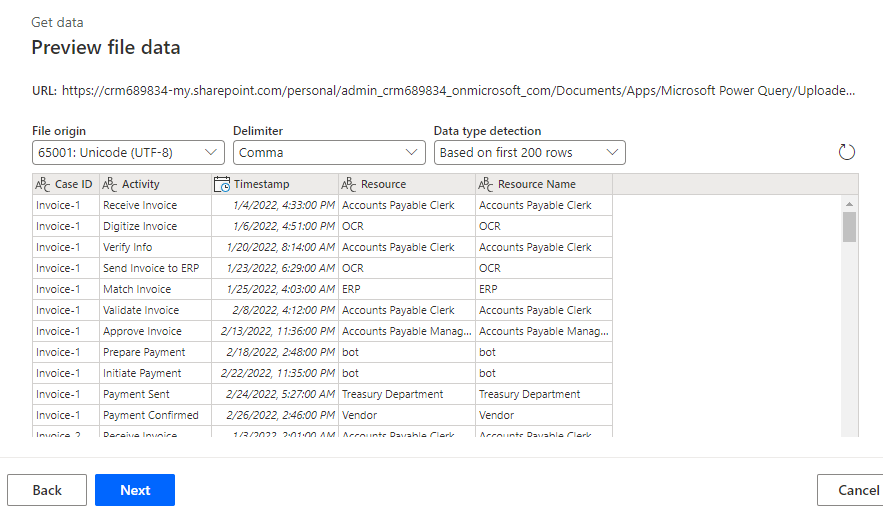Screen dimensions: 883x512
Task: Click the Resource bot cell in Prepare Payment row
Action: (x=407, y=352)
